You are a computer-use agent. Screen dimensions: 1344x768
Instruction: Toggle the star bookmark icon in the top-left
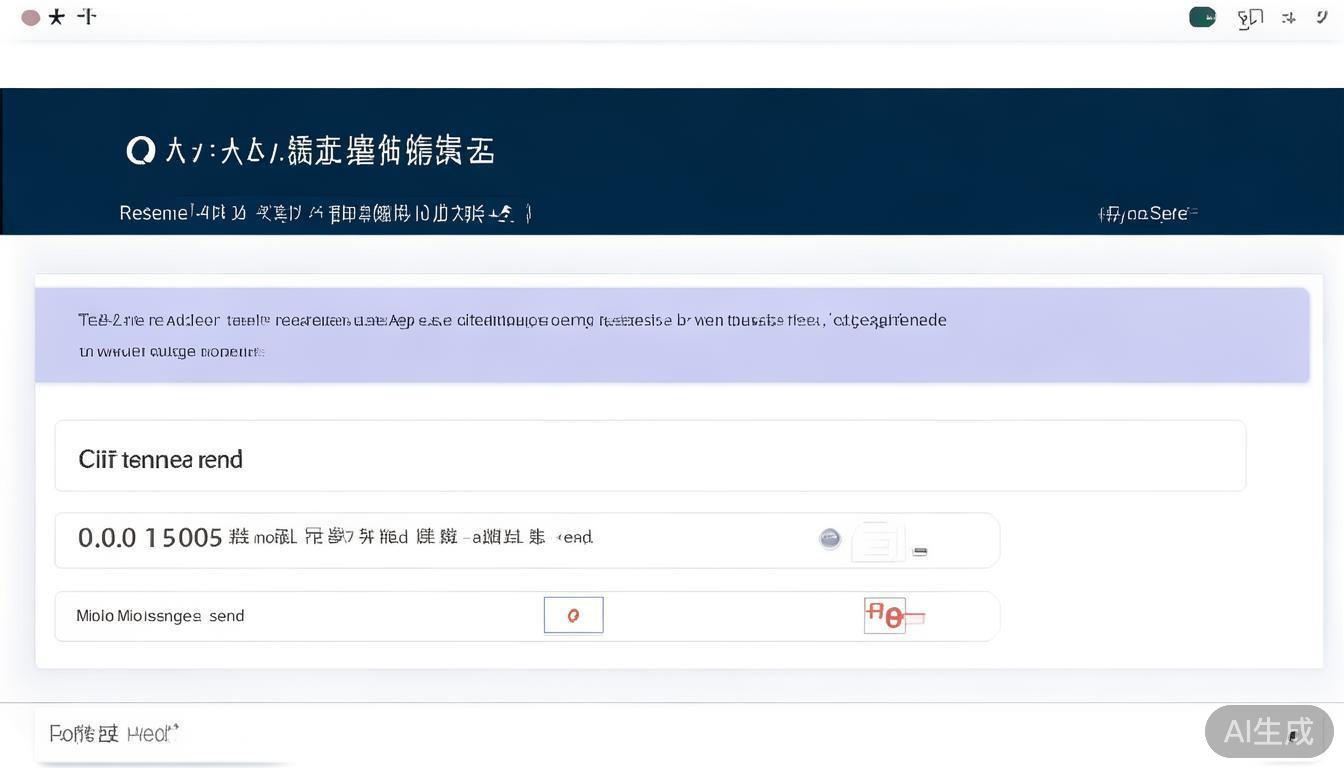[x=57, y=16]
